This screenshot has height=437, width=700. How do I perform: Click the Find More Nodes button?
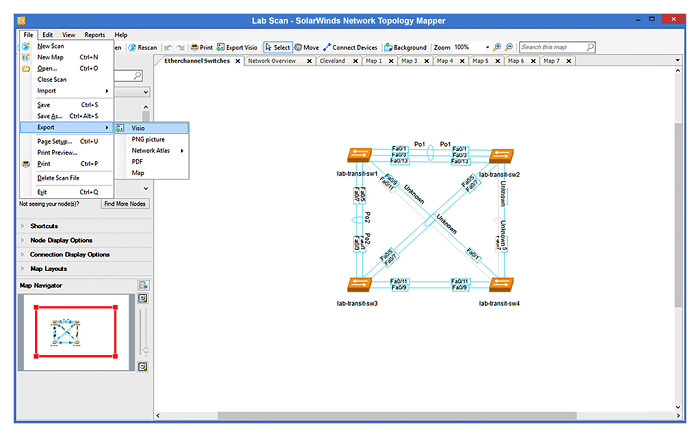click(x=125, y=204)
